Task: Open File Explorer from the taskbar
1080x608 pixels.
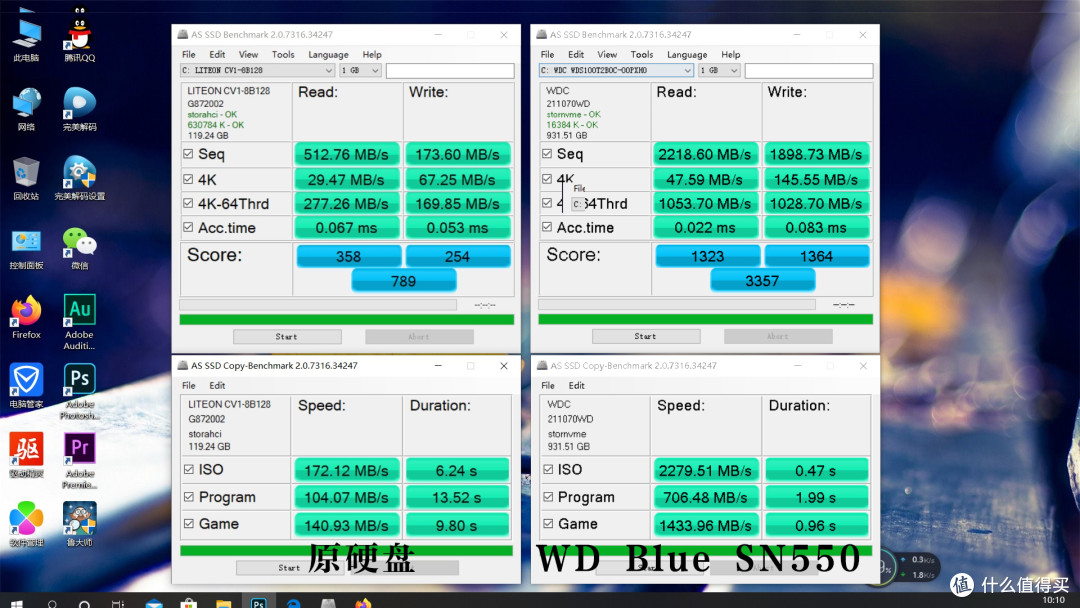Action: 223,603
